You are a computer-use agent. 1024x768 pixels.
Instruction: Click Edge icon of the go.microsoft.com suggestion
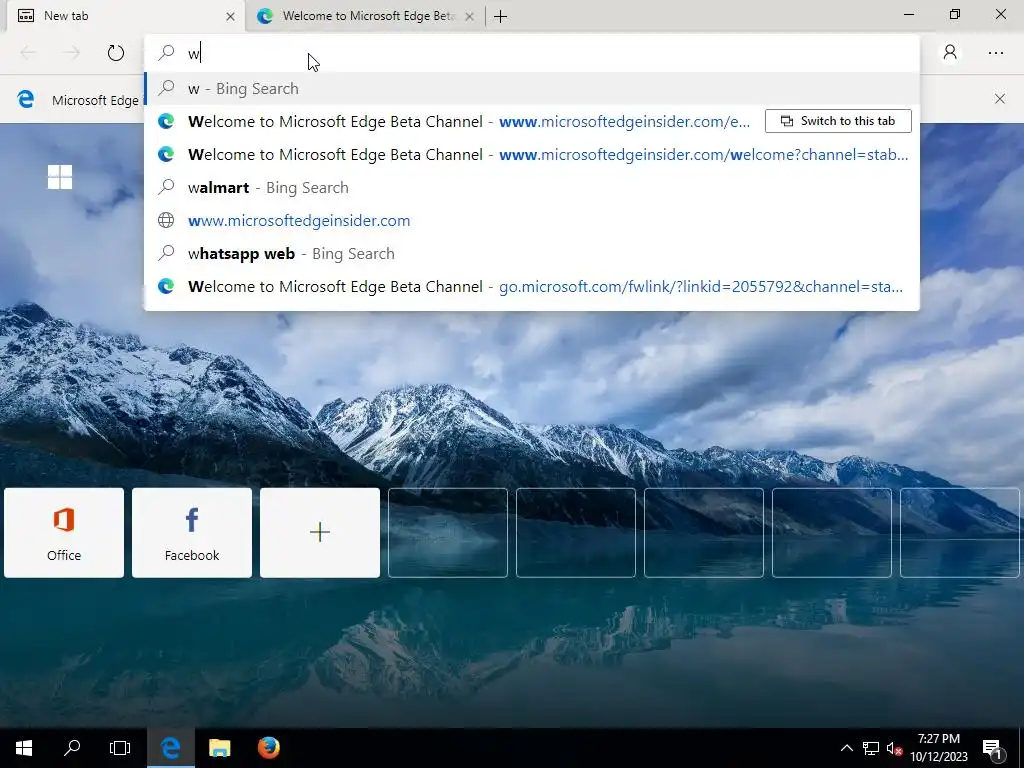coord(166,286)
